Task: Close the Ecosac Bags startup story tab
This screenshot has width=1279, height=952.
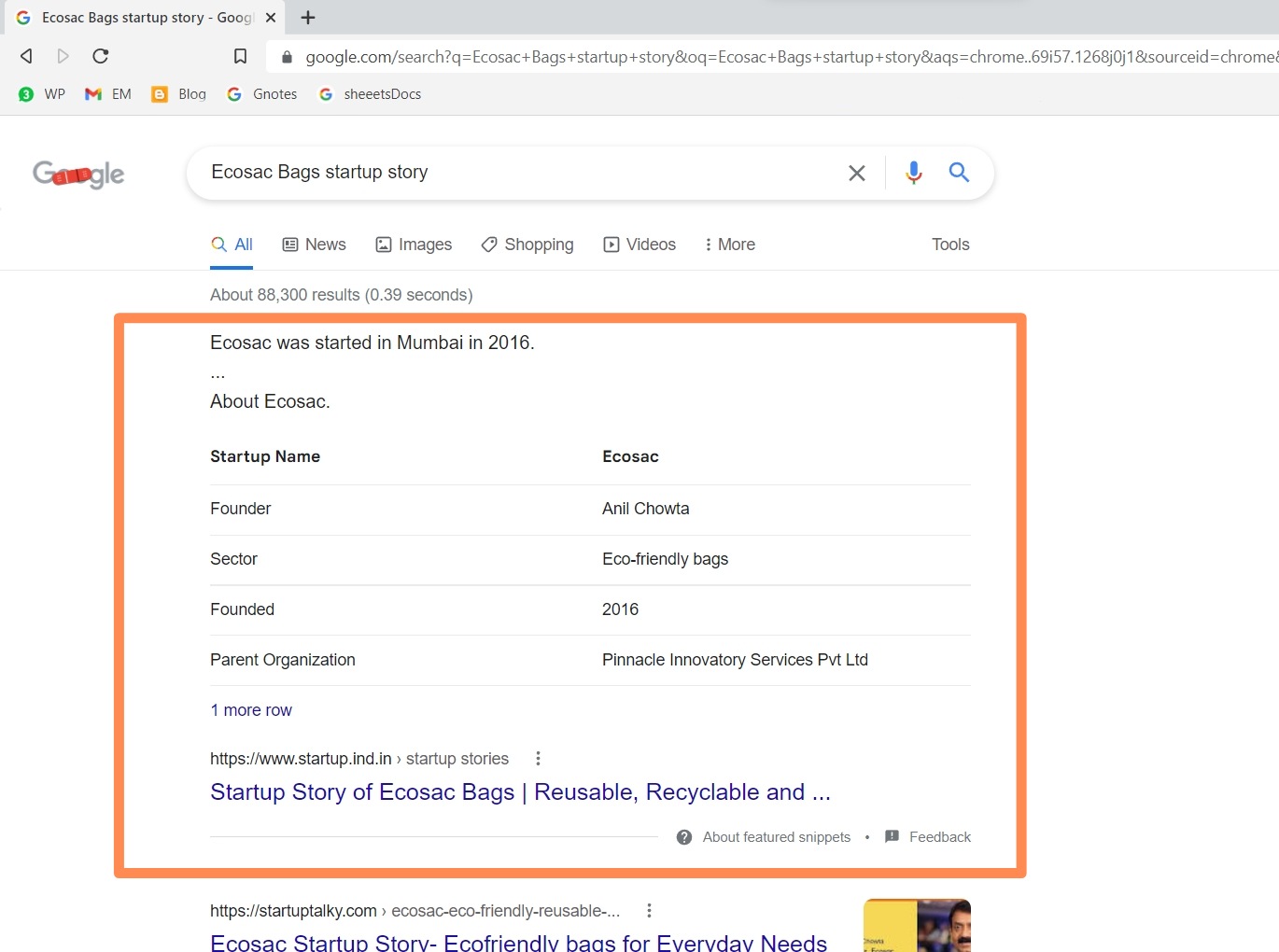Action: coord(270,18)
